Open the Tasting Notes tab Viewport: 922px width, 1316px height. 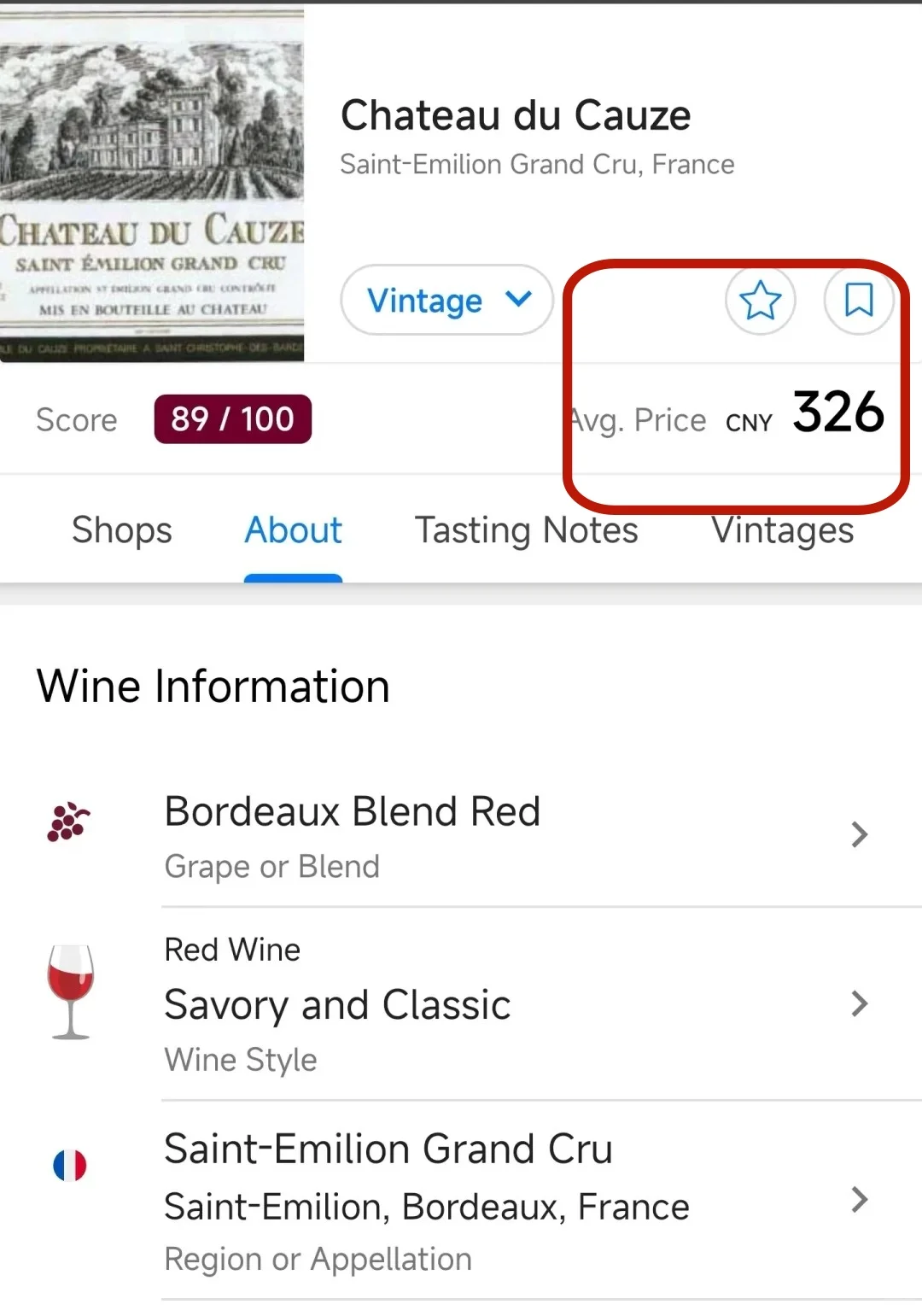tap(526, 529)
